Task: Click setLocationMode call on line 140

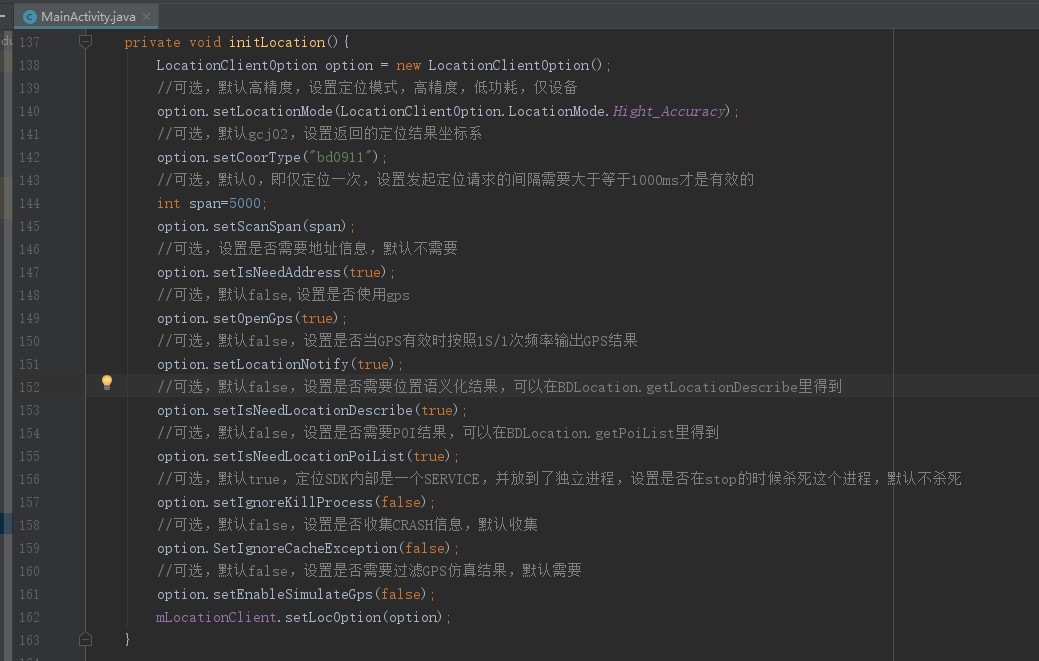Action: point(273,111)
